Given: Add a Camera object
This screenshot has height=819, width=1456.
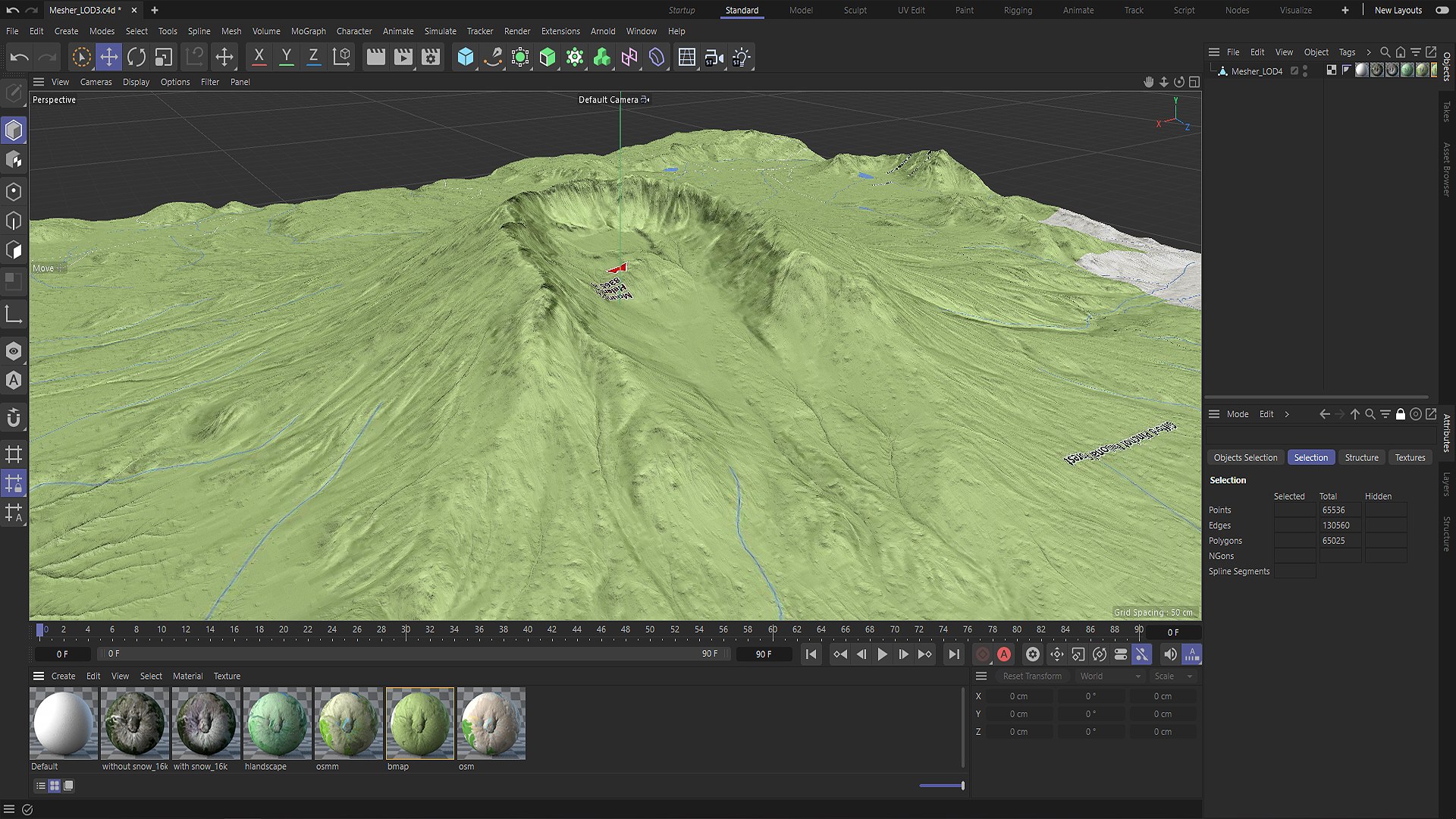Looking at the screenshot, I should [714, 57].
